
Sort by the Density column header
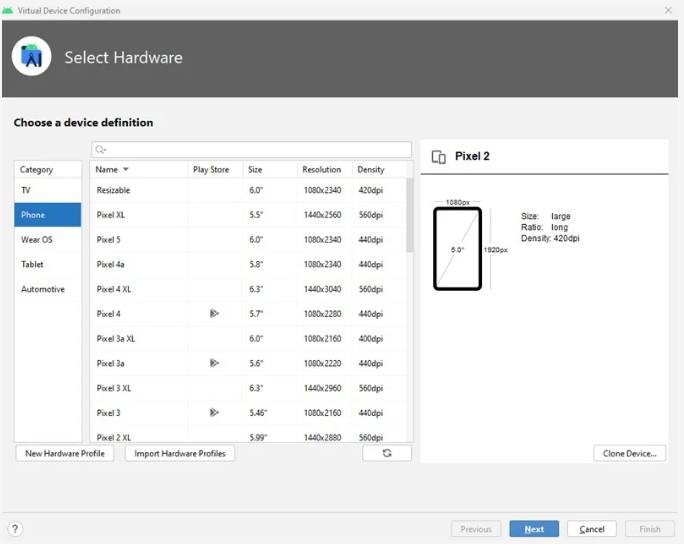(x=371, y=169)
